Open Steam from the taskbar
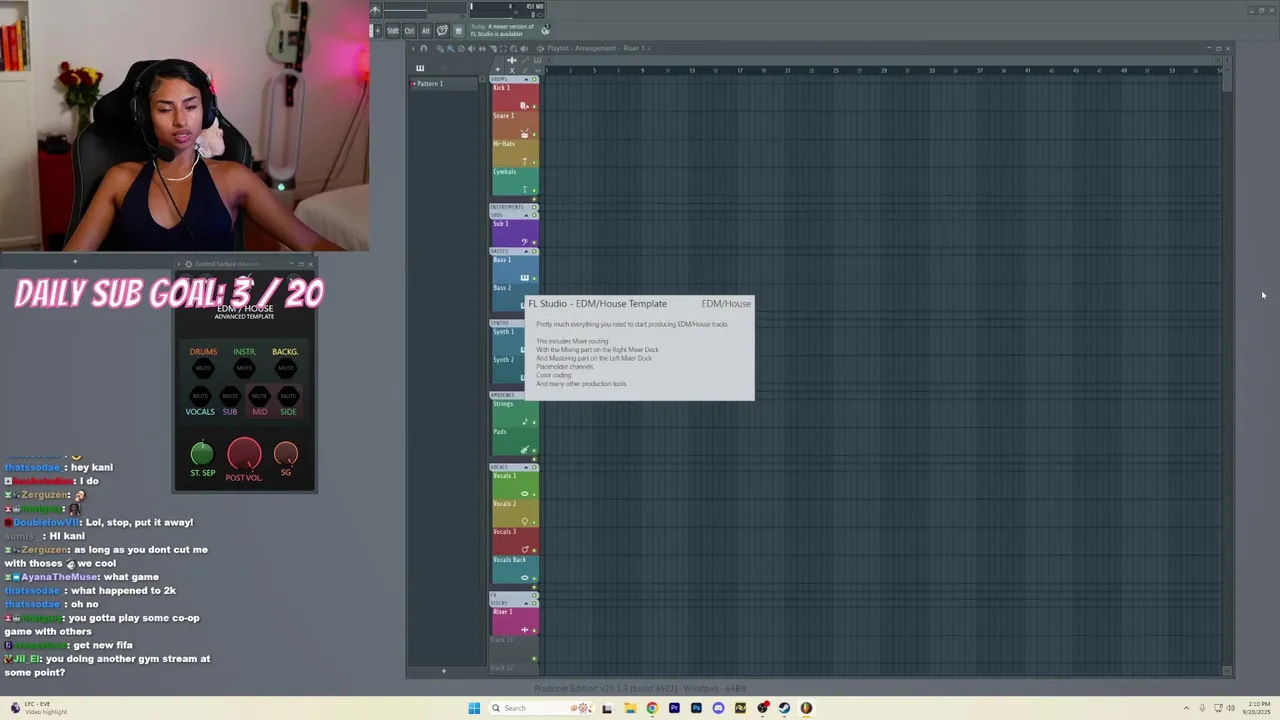This screenshot has height=720, width=1280. point(784,708)
